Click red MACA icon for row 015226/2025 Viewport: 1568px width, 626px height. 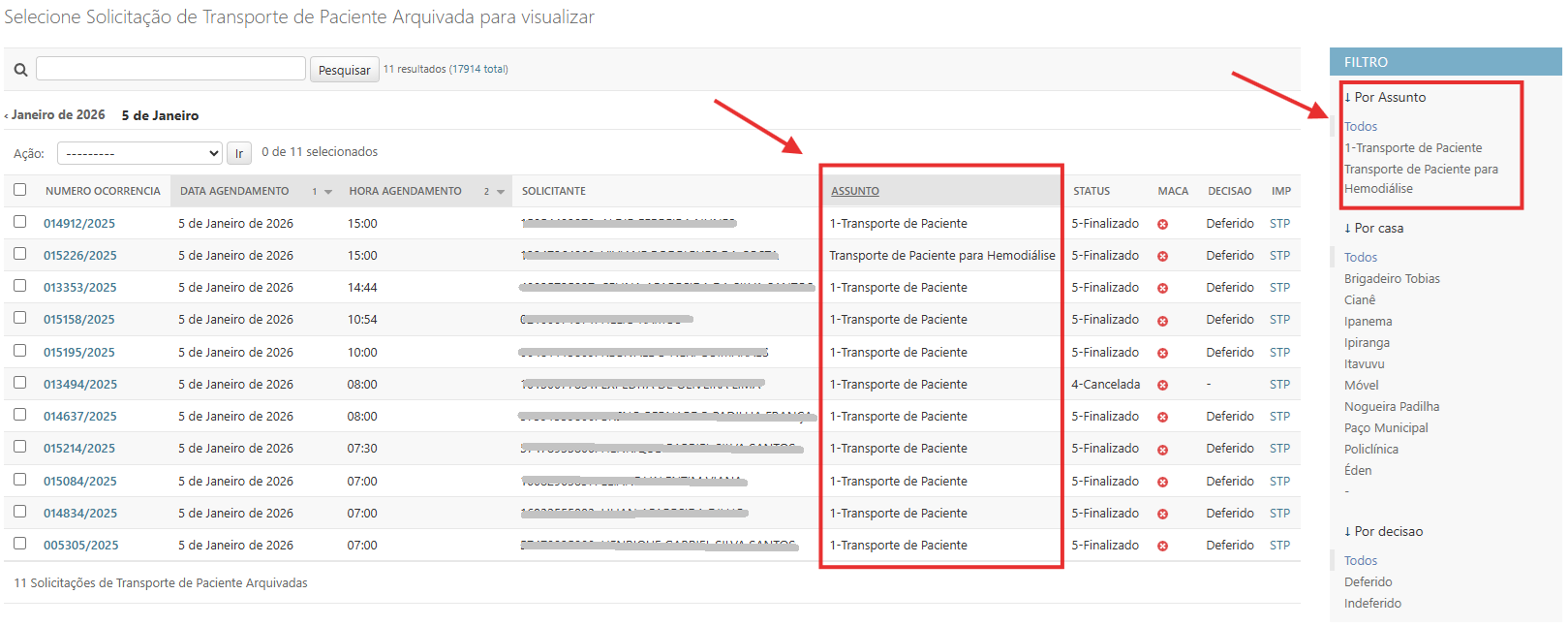[1162, 257]
